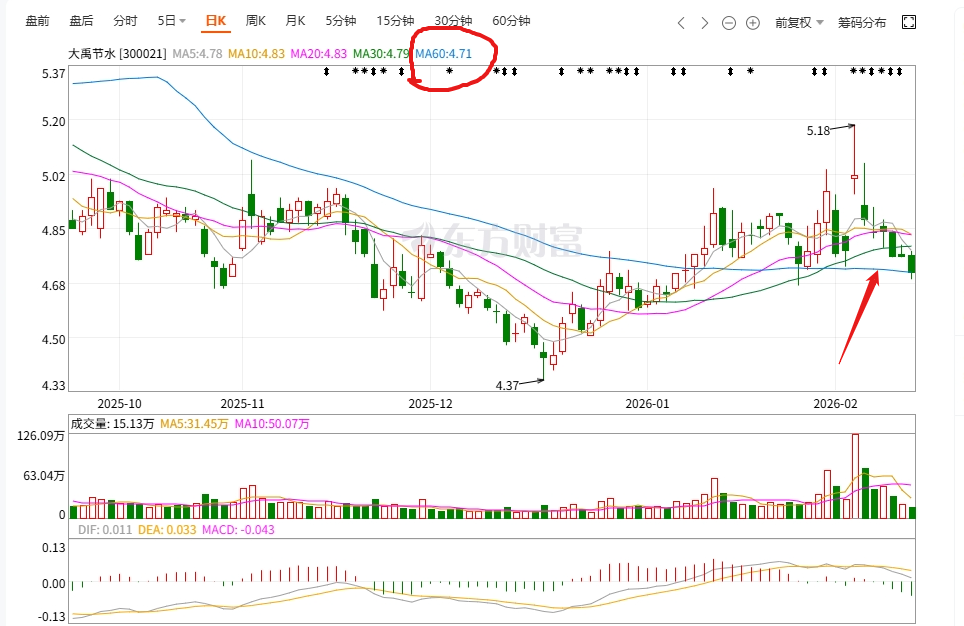964x626 pixels.
Task: Switch to the 30分钟 chart period
Action: tap(453, 22)
